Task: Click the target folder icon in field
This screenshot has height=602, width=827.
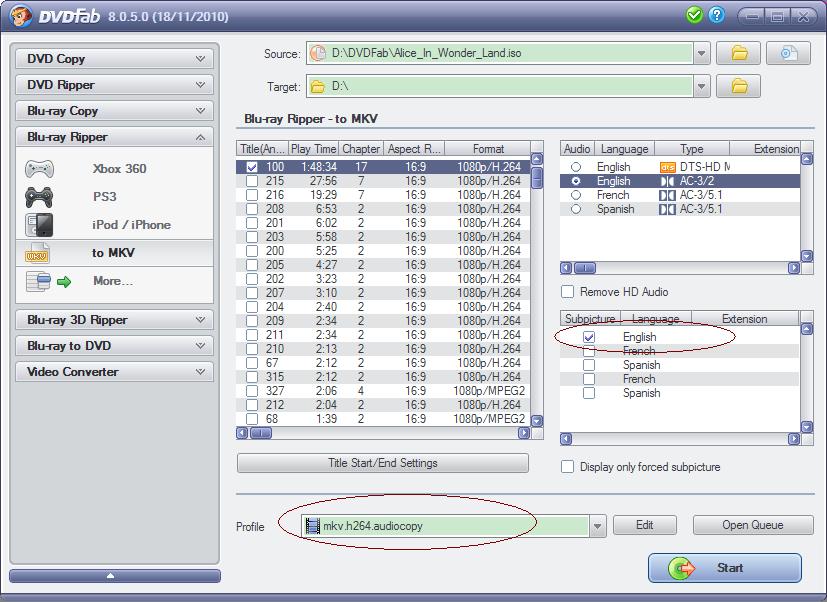Action: pos(318,87)
